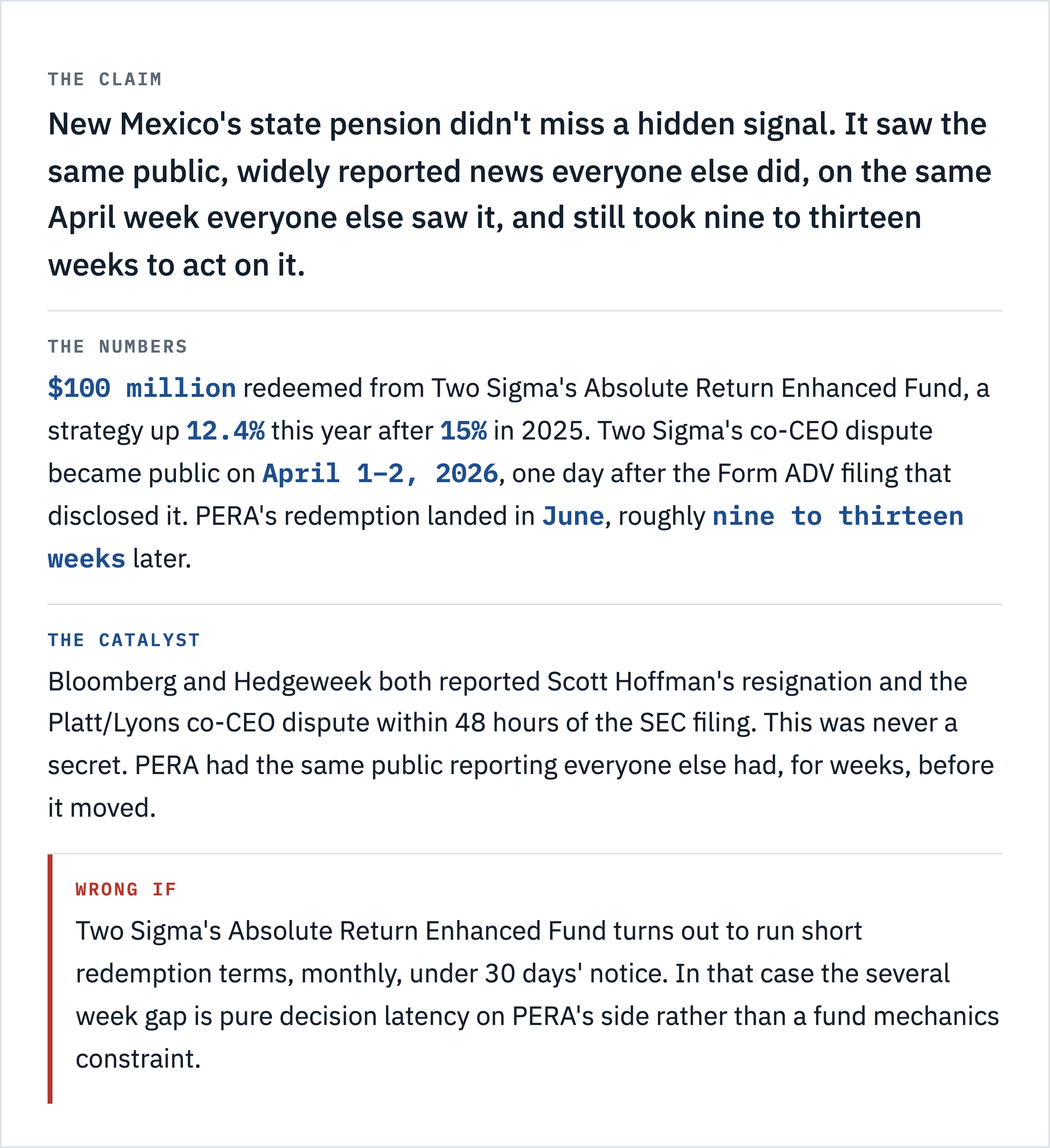The width and height of the screenshot is (1050, 1148).
Task: Click the highlighted word June
Action: 573,516
